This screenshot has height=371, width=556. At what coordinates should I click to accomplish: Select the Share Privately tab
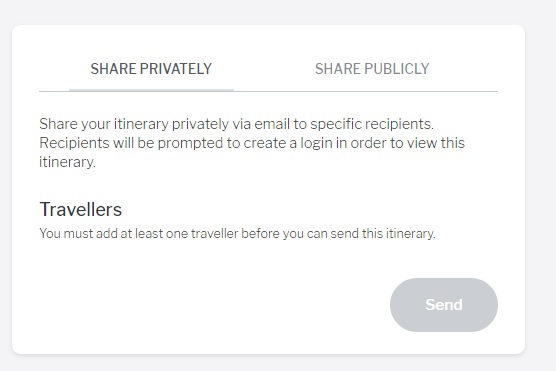tap(151, 69)
